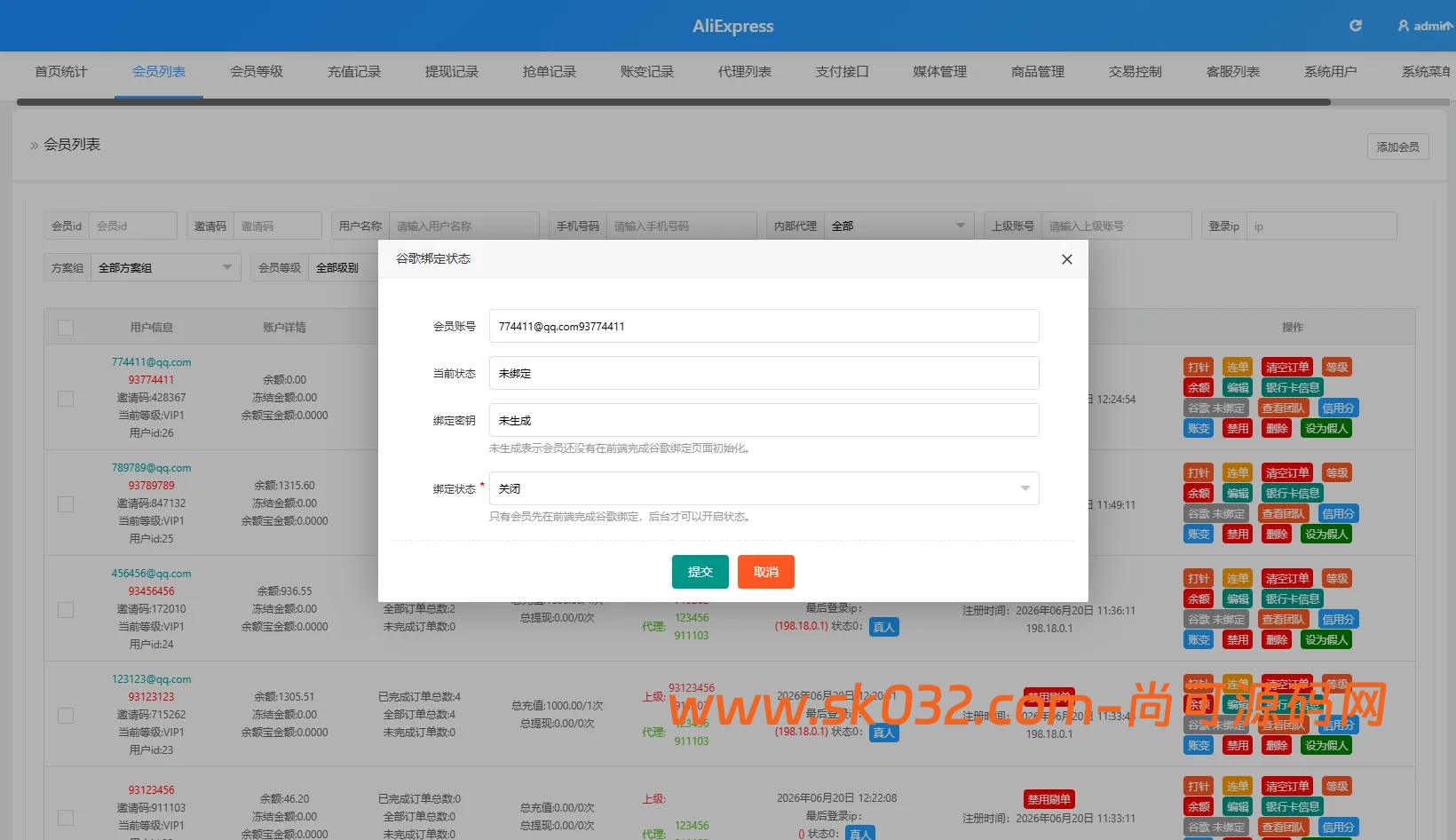Click the 上级账号 input field

point(1117,226)
